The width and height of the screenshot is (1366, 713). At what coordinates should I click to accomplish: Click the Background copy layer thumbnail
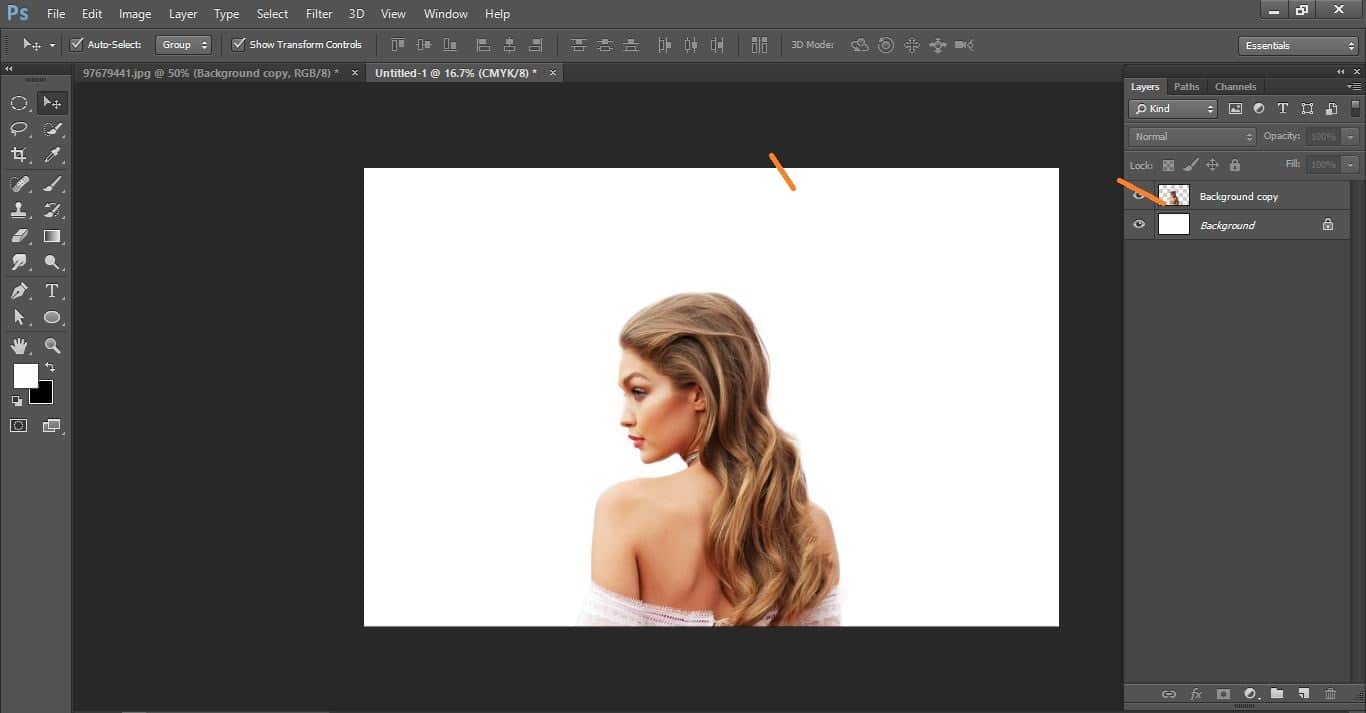click(x=1172, y=195)
